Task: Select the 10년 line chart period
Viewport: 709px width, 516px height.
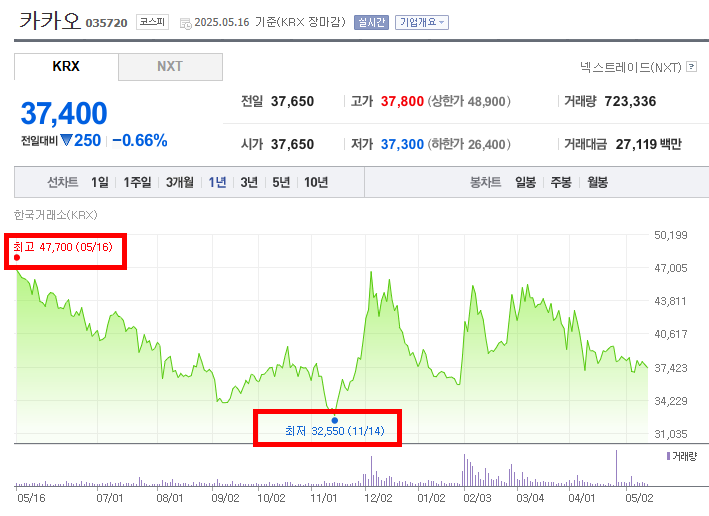Action: tap(316, 182)
